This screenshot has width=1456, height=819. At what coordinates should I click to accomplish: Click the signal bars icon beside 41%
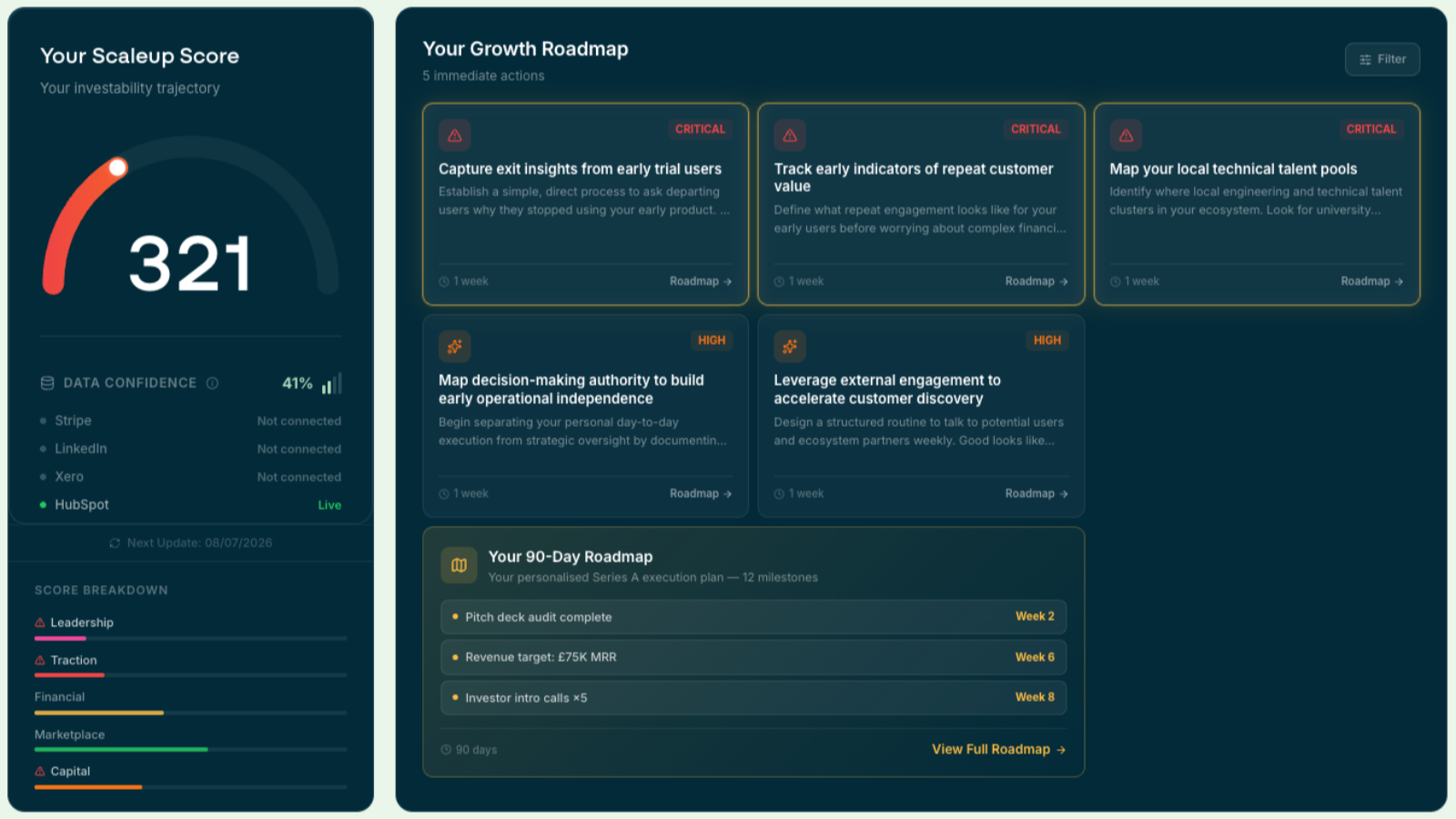(x=332, y=383)
